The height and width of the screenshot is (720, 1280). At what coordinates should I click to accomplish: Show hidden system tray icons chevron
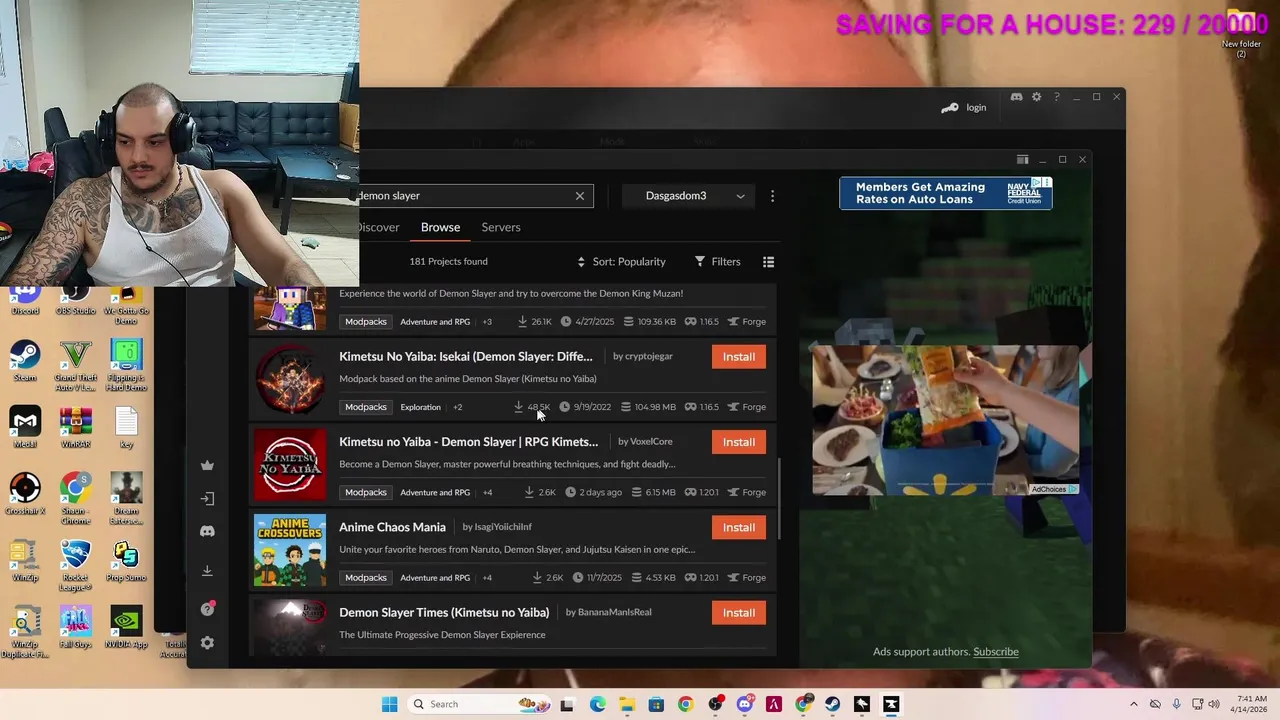1133,704
